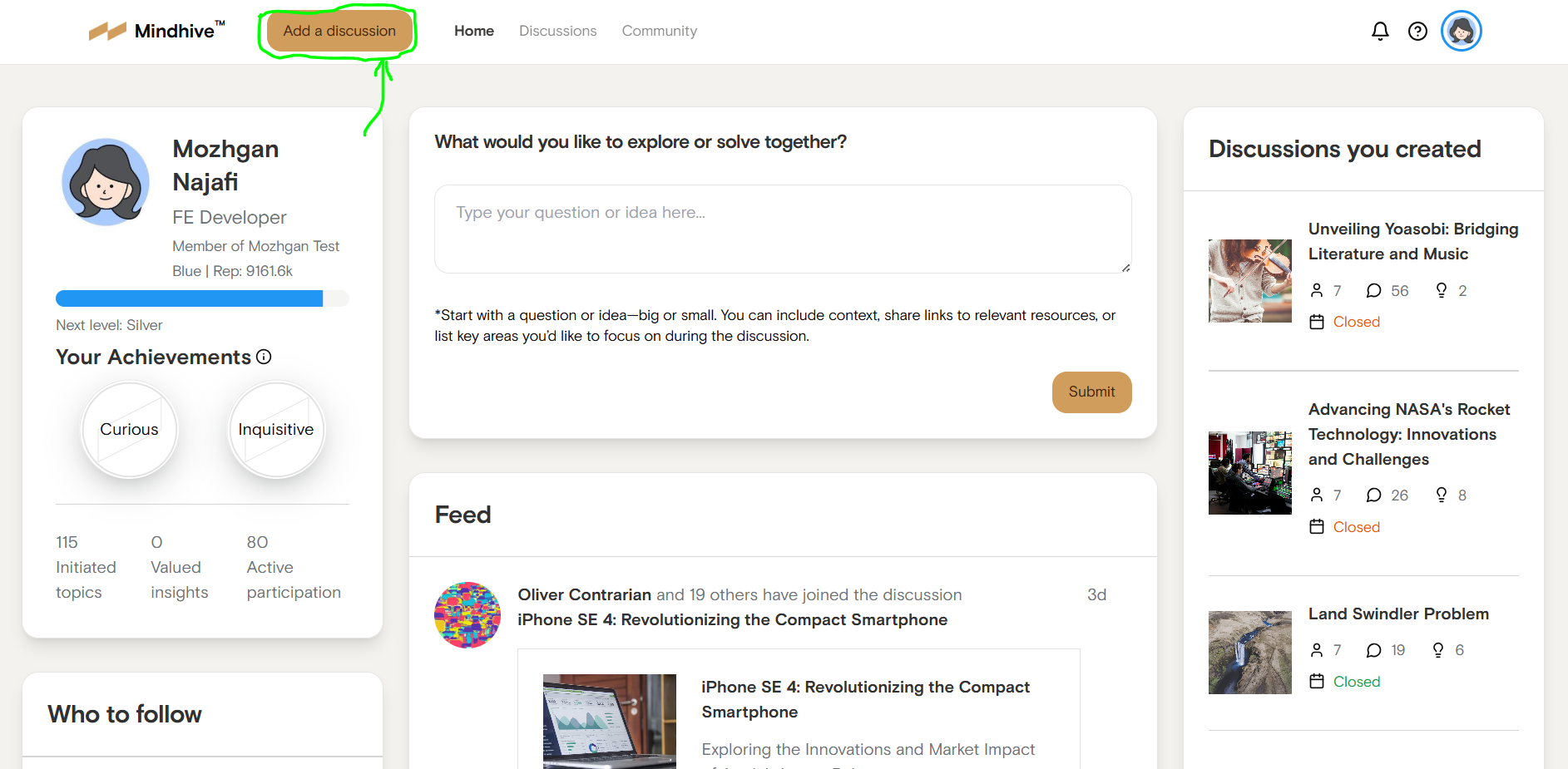Click the Land Swindler Problem thumbnail
Viewport: 1568px width, 769px height.
tap(1249, 653)
